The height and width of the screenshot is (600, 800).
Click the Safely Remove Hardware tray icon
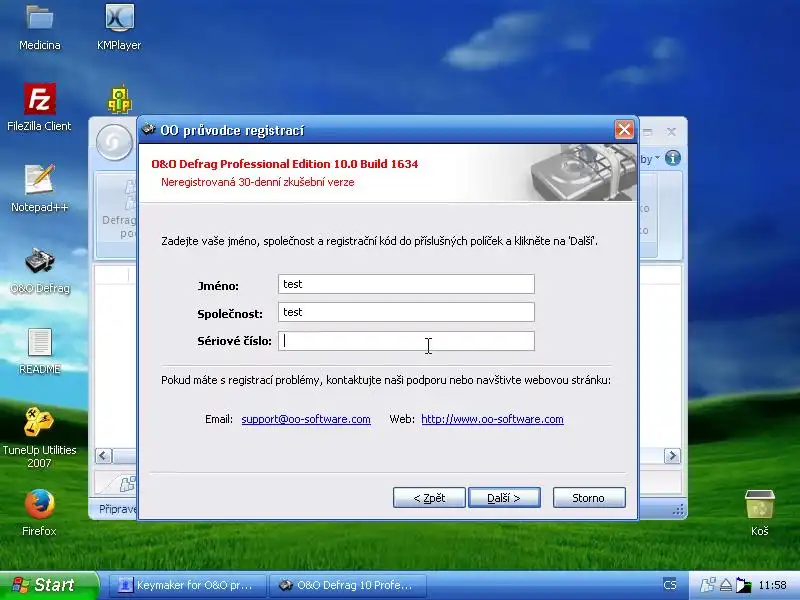click(726, 586)
